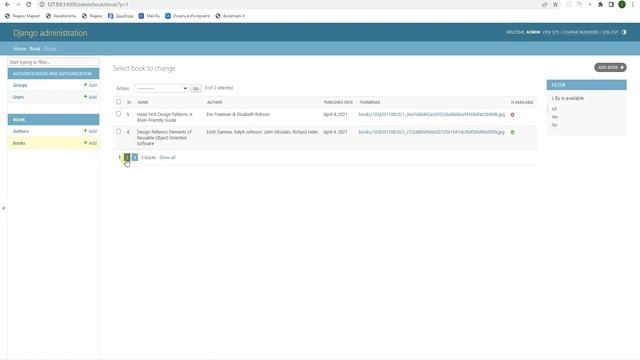Image resolution: width=640 pixels, height=360 pixels.
Task: Sort by the IS AVAILABLE column header
Action: pyautogui.click(x=522, y=102)
